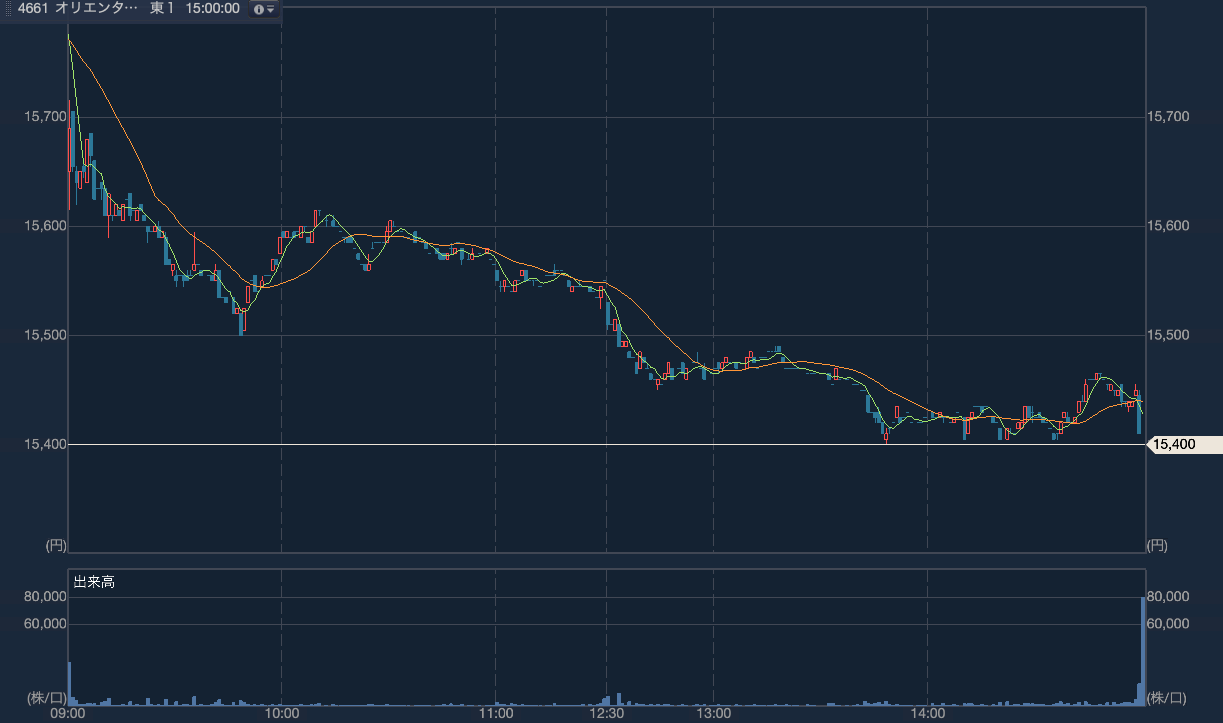Click the tallest closing volume bar
The height and width of the screenshot is (723, 1223).
pos(1142,650)
